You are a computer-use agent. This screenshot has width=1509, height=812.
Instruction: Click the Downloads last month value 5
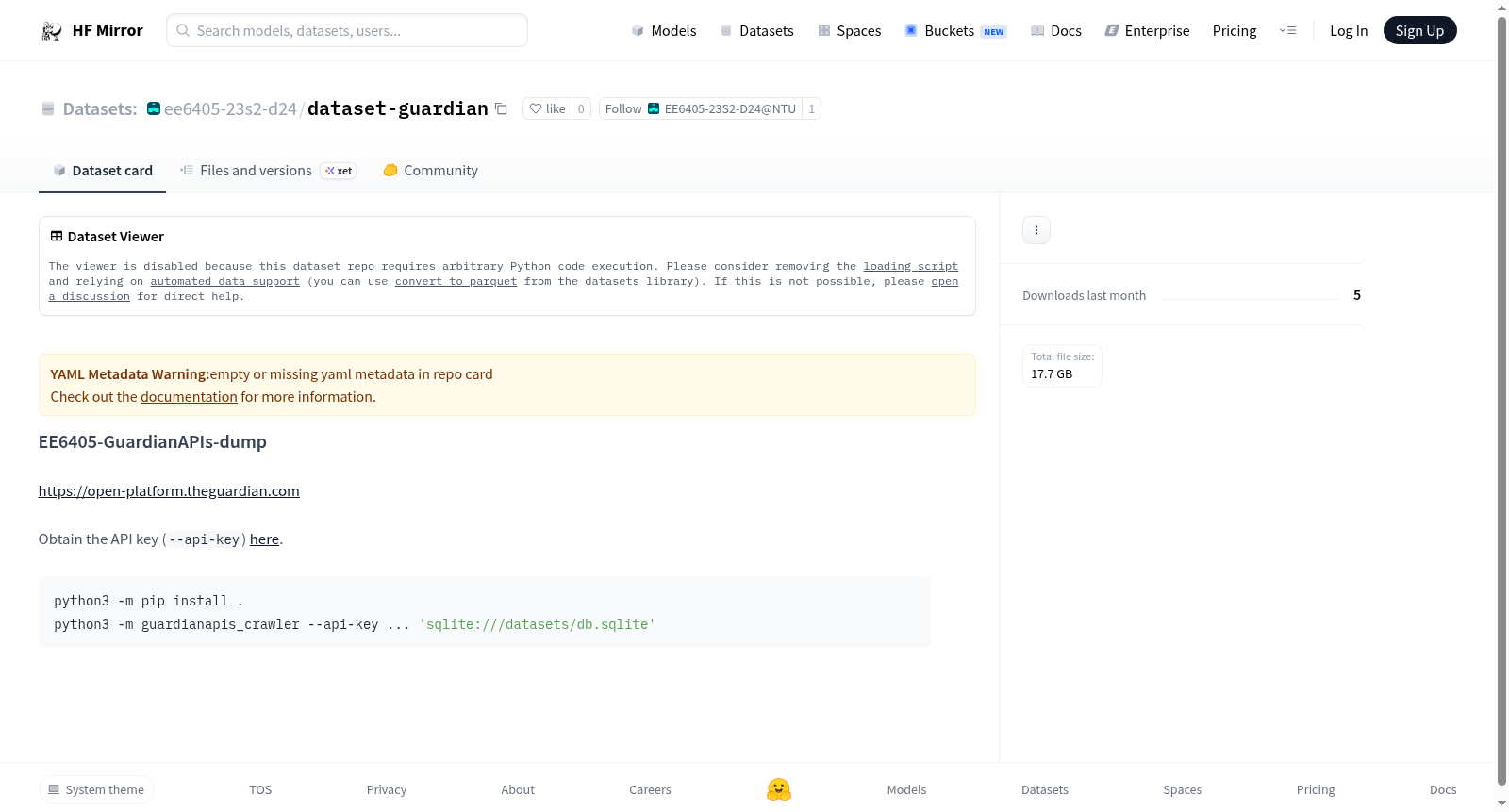tap(1357, 295)
